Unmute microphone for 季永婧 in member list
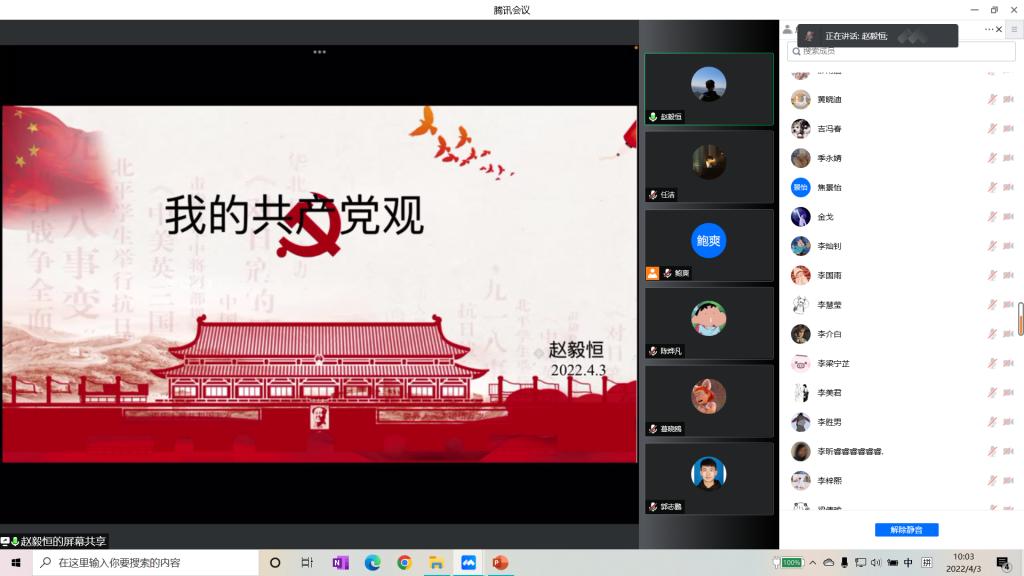Screen dimensions: 1024x576 [992, 158]
